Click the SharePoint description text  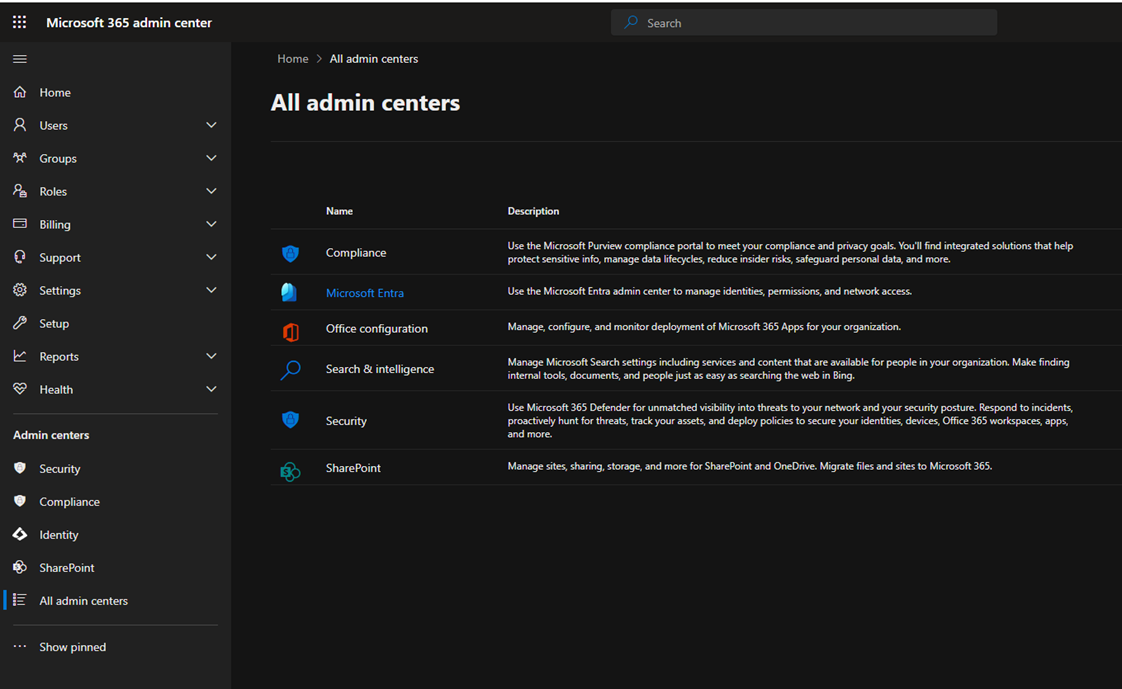(x=749, y=466)
